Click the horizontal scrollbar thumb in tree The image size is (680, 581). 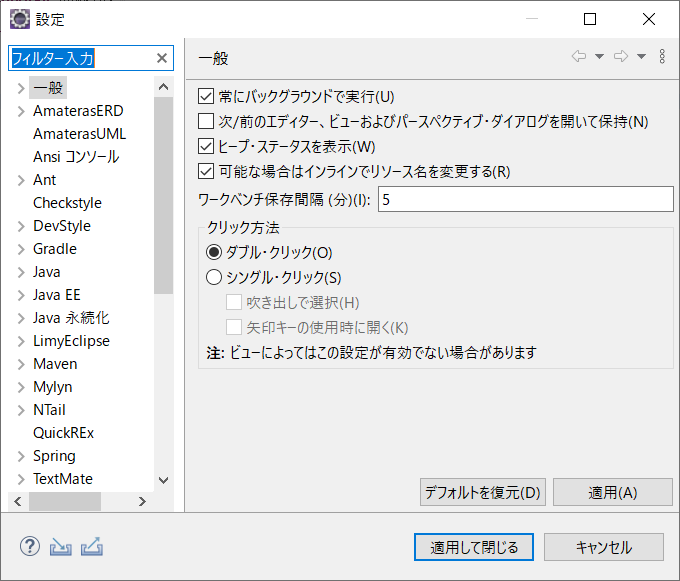pos(65,502)
